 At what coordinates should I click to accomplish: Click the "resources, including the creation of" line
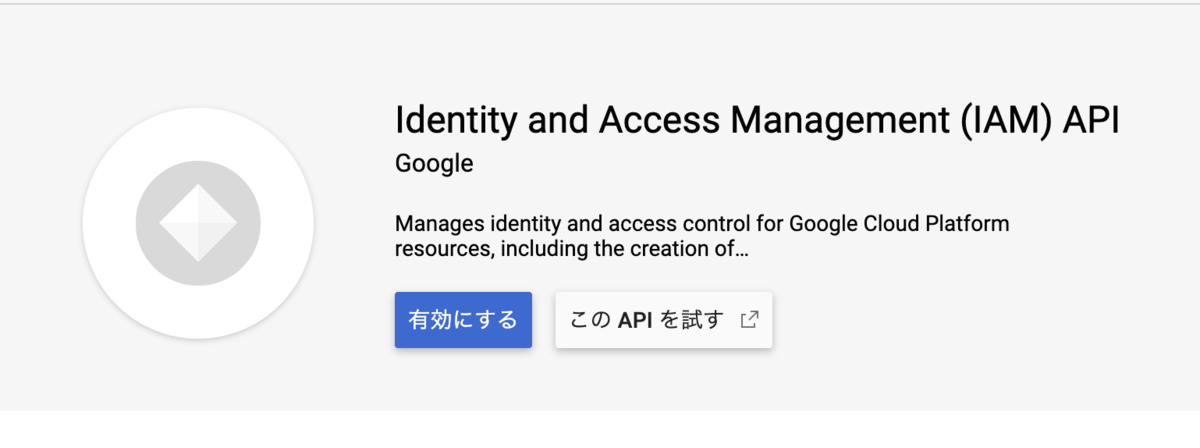[x=564, y=247]
